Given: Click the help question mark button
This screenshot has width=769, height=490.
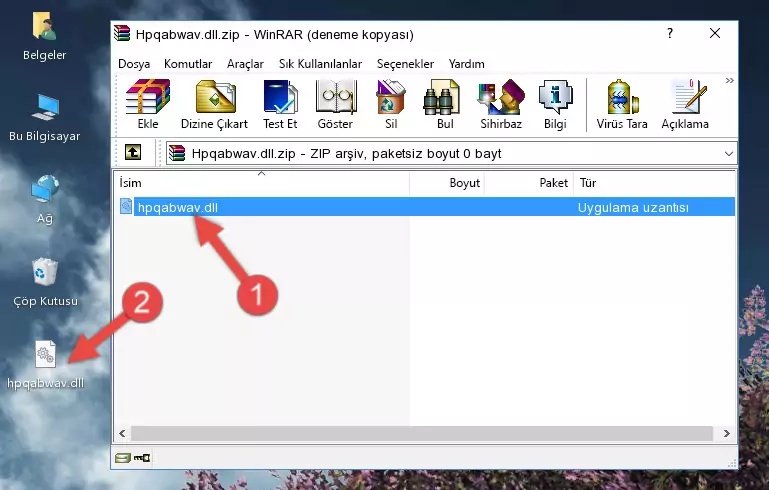Looking at the screenshot, I should pos(670,33).
